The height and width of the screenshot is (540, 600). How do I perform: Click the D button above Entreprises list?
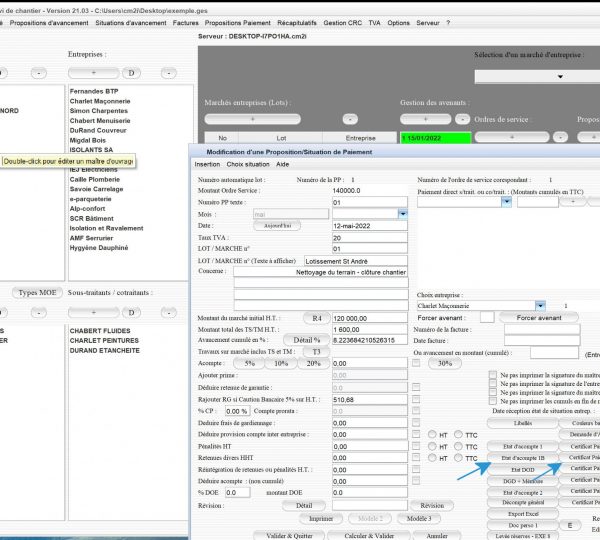tap(131, 73)
